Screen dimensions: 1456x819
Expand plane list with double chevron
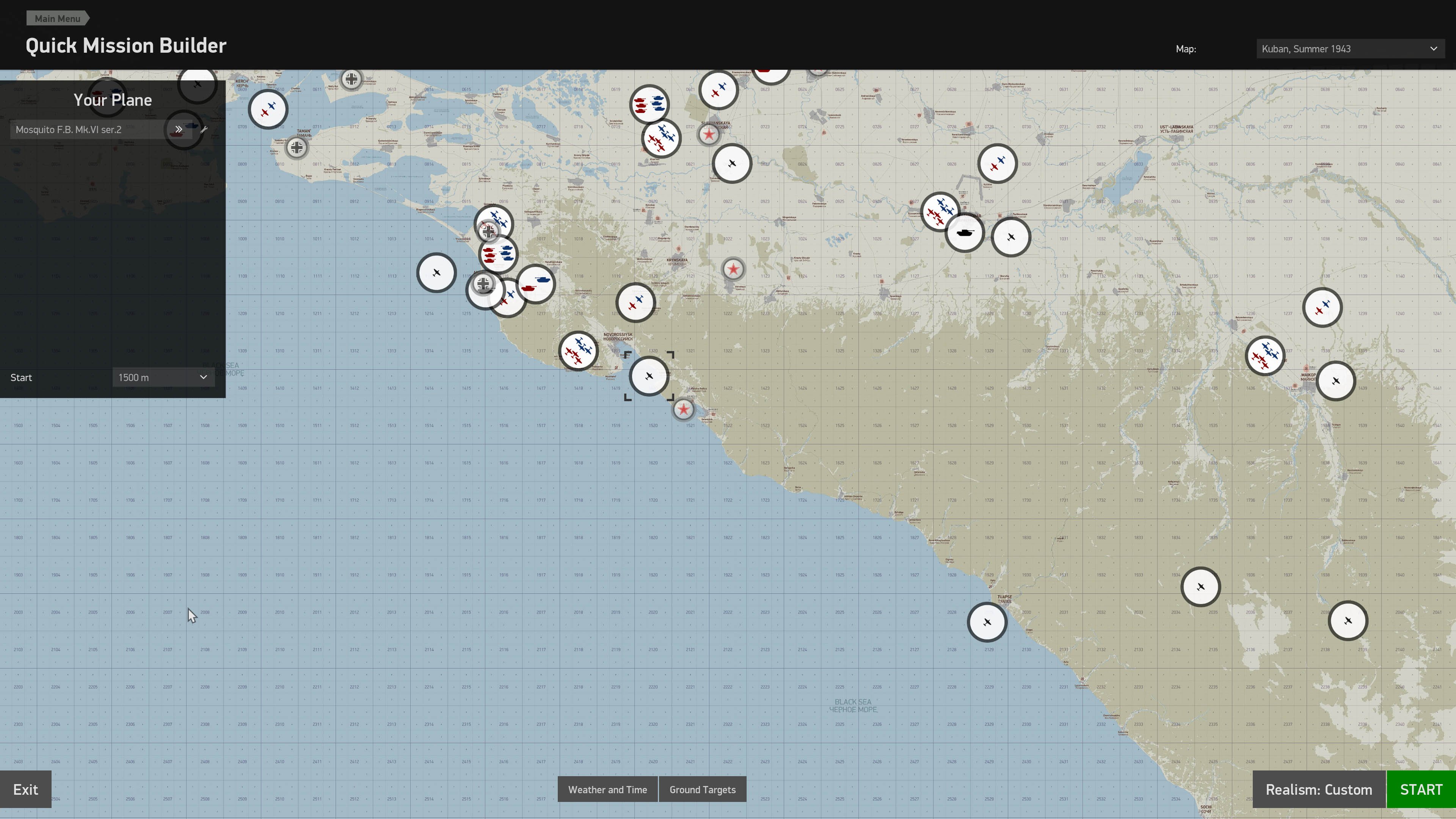click(x=179, y=129)
